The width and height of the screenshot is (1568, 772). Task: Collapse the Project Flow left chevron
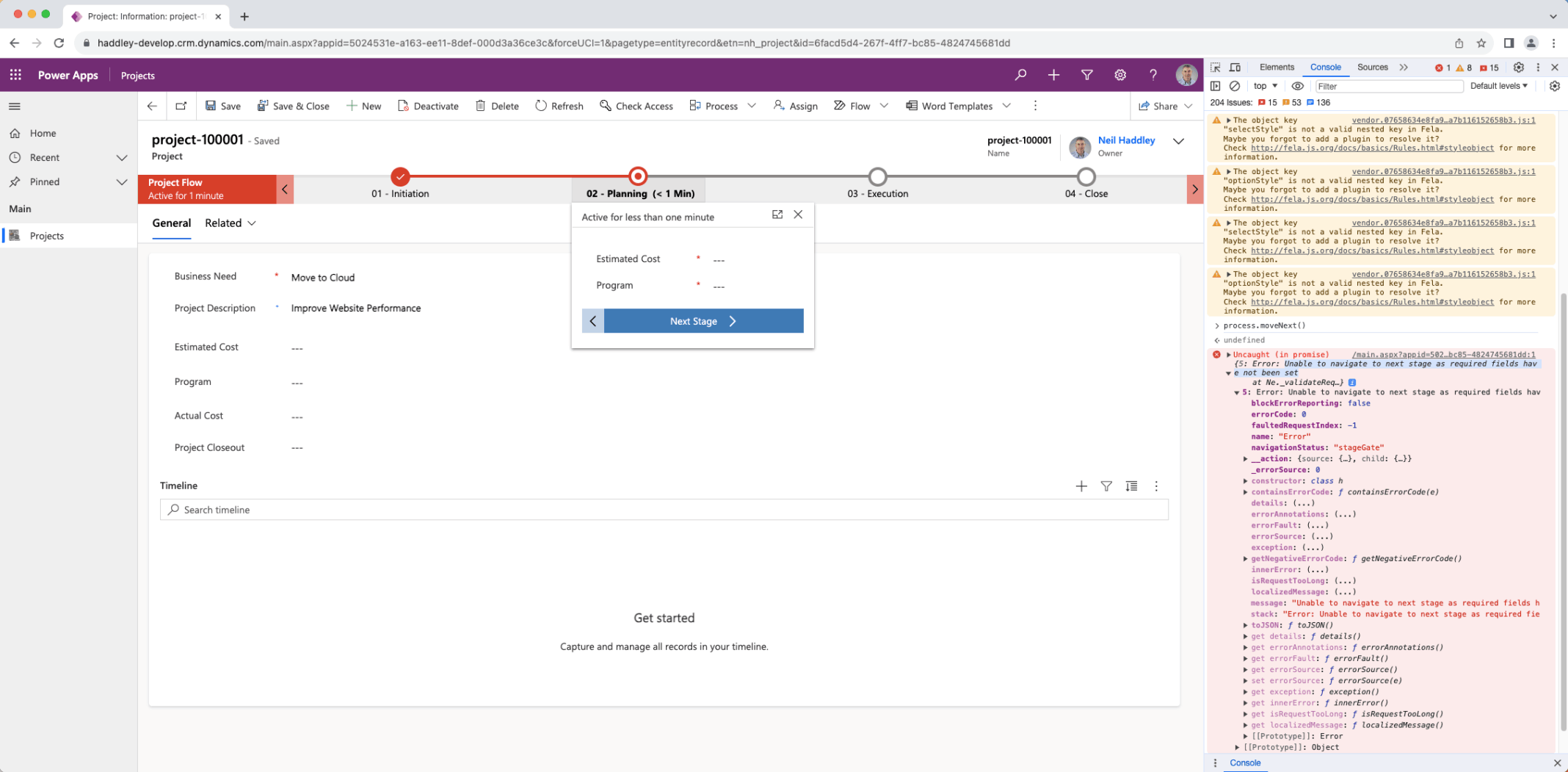click(285, 190)
